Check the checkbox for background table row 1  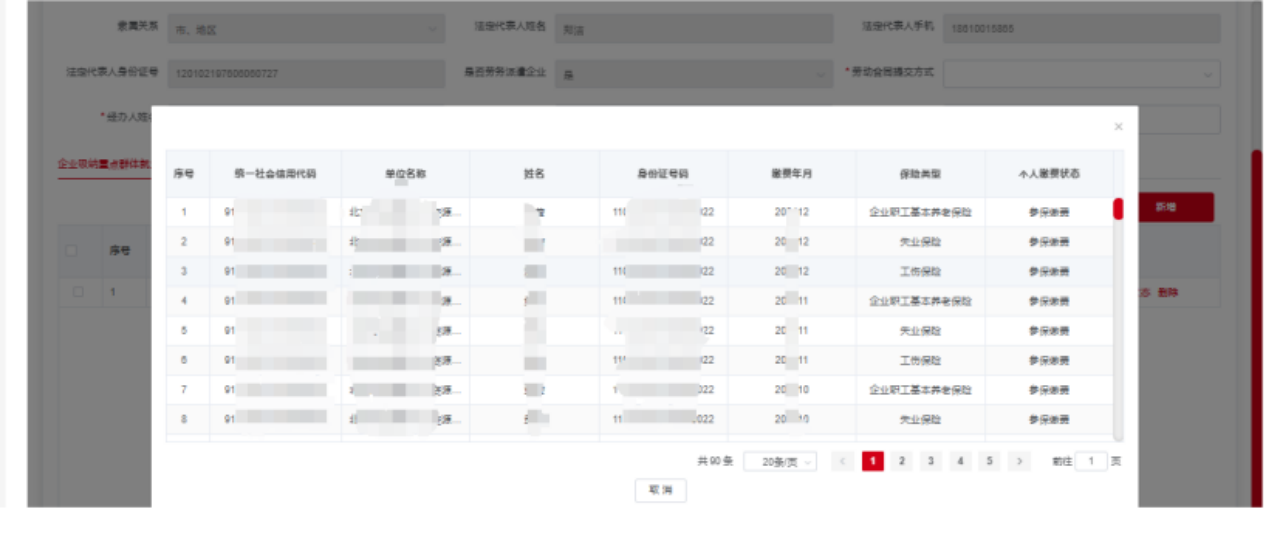pos(79,292)
